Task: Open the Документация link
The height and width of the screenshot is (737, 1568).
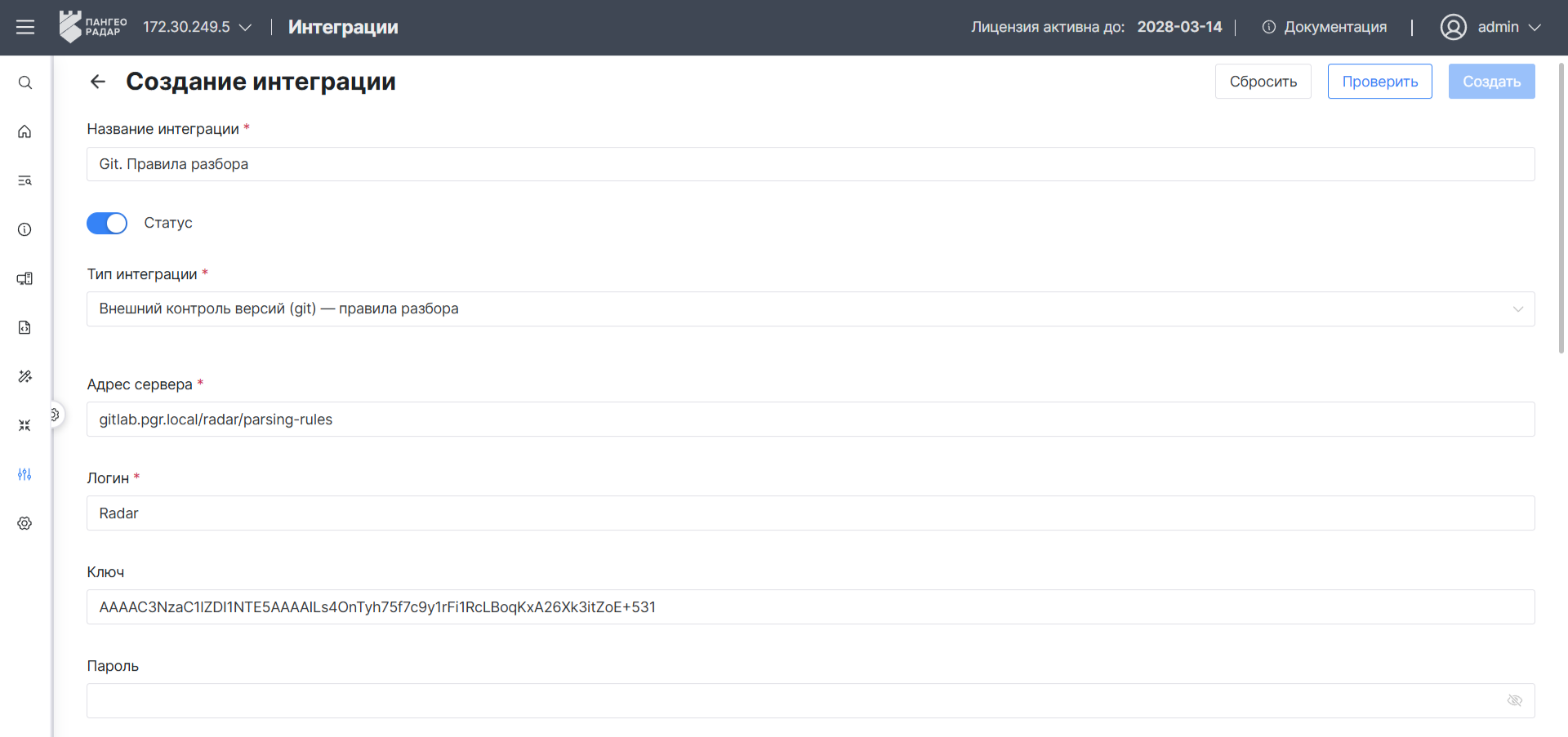Action: 1325,27
